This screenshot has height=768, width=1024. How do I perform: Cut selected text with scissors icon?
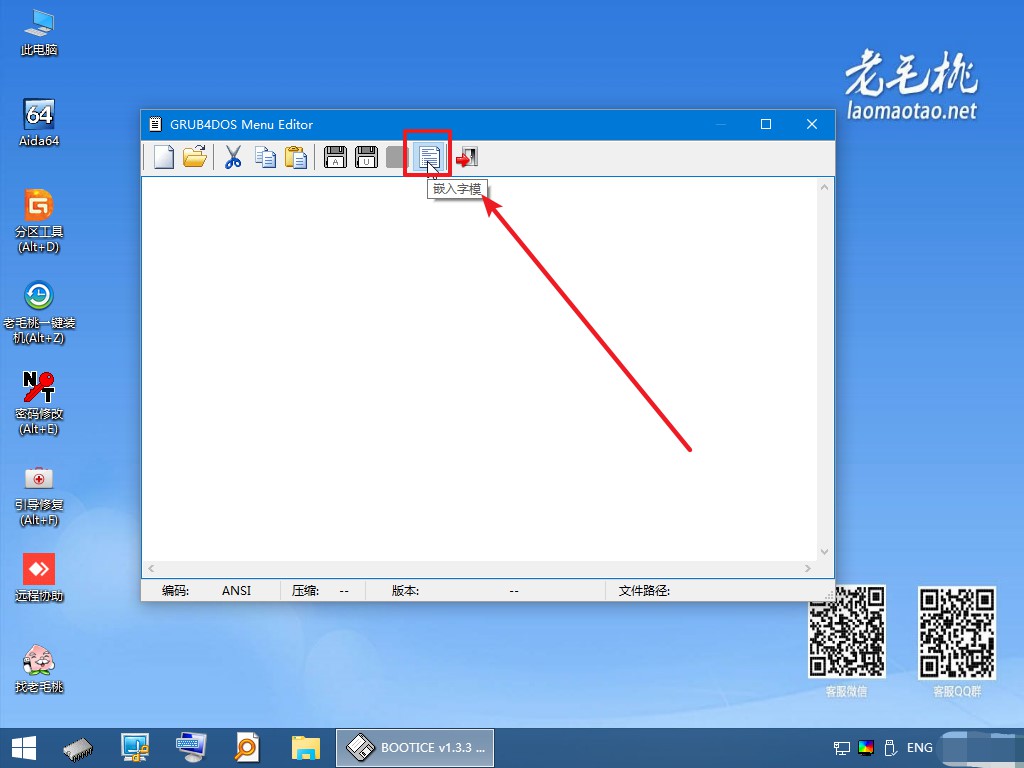[233, 157]
